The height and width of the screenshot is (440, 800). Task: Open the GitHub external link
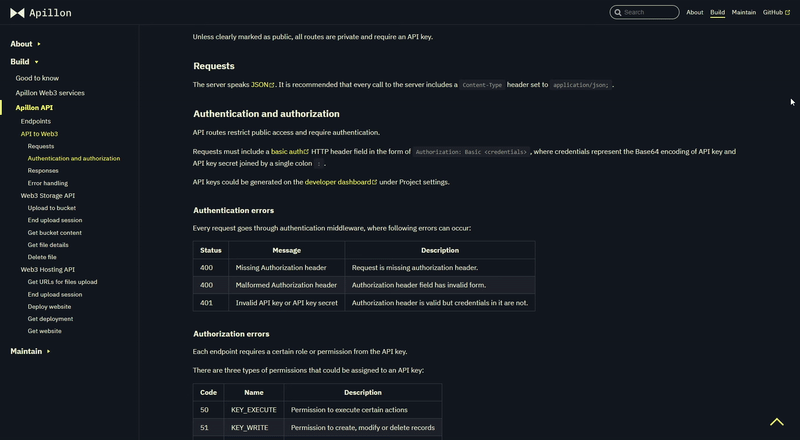coord(776,12)
